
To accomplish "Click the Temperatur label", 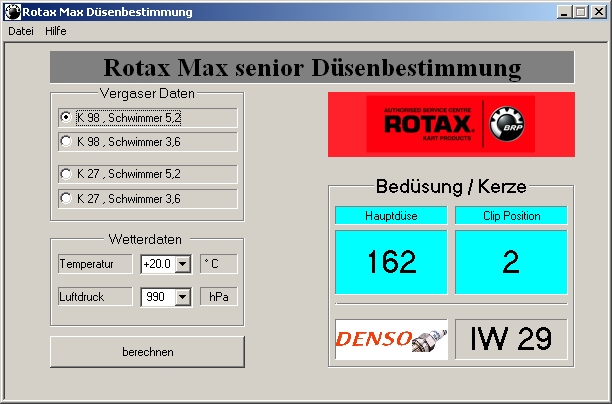I will (95, 264).
